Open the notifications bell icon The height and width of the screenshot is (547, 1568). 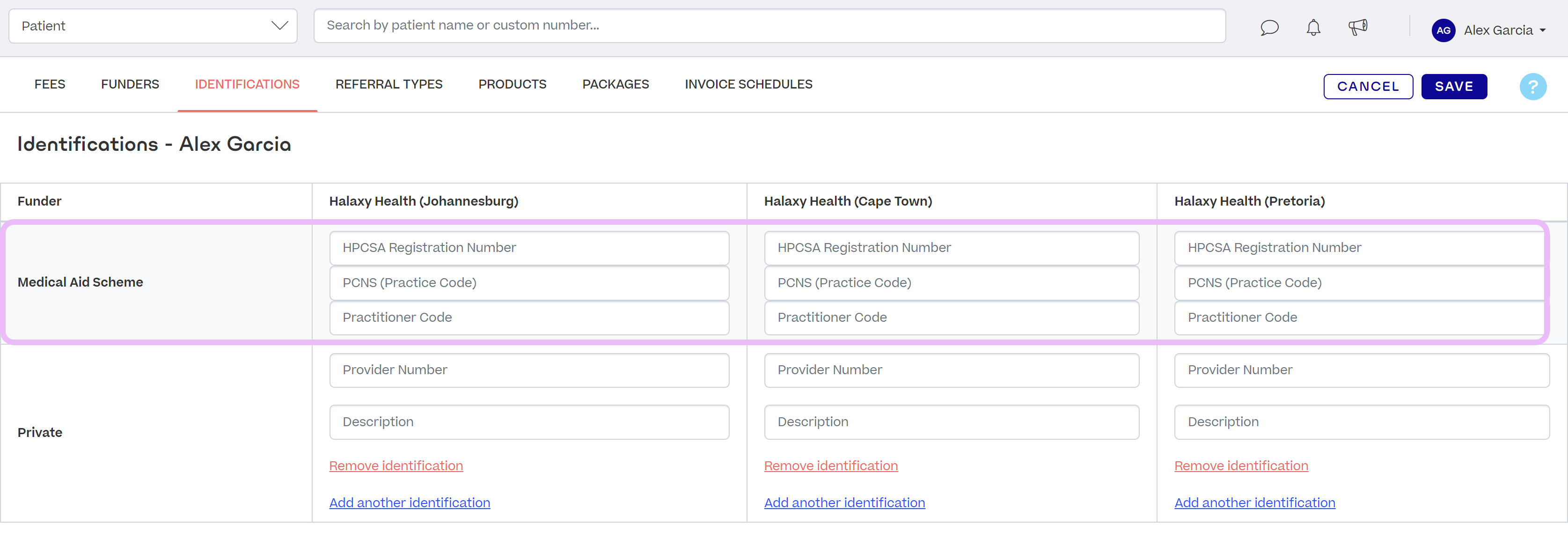(x=1313, y=28)
